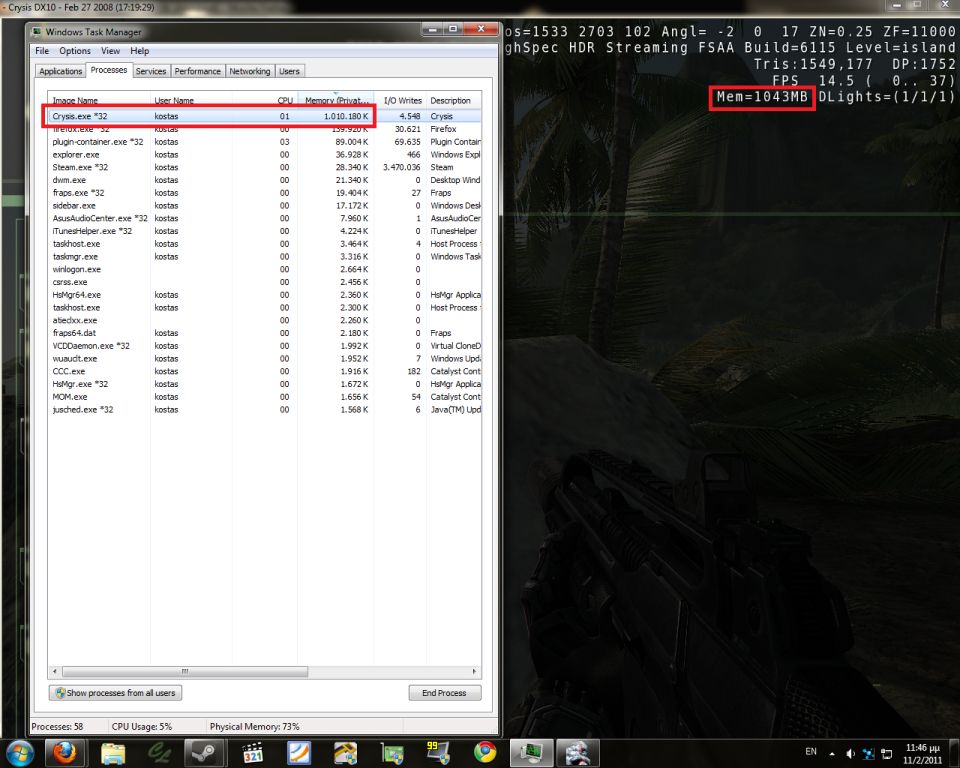
Task: Switch to the Applications tab
Action: 61,71
